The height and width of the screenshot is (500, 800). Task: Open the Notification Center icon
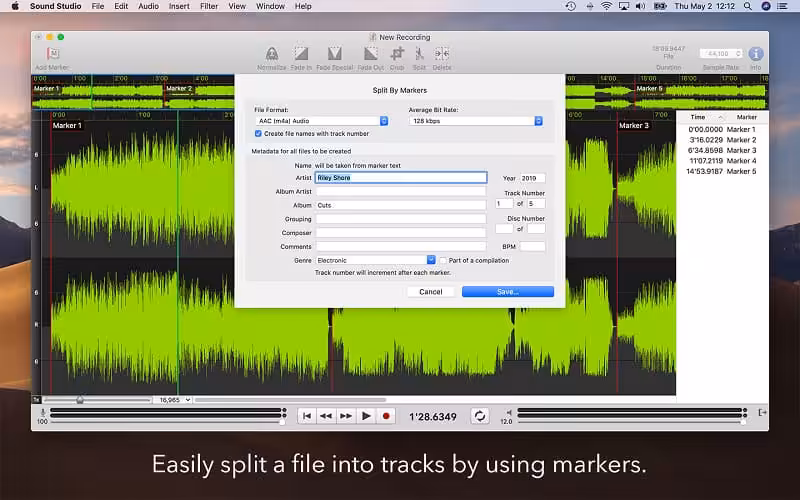point(782,6)
